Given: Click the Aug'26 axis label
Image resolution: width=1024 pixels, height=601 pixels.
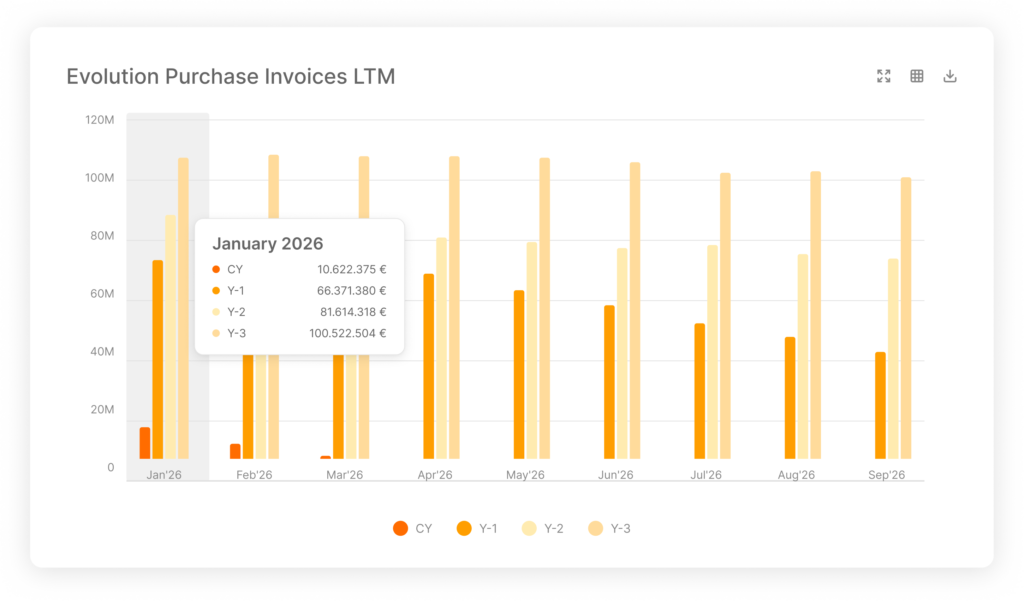Looking at the screenshot, I should 796,475.
